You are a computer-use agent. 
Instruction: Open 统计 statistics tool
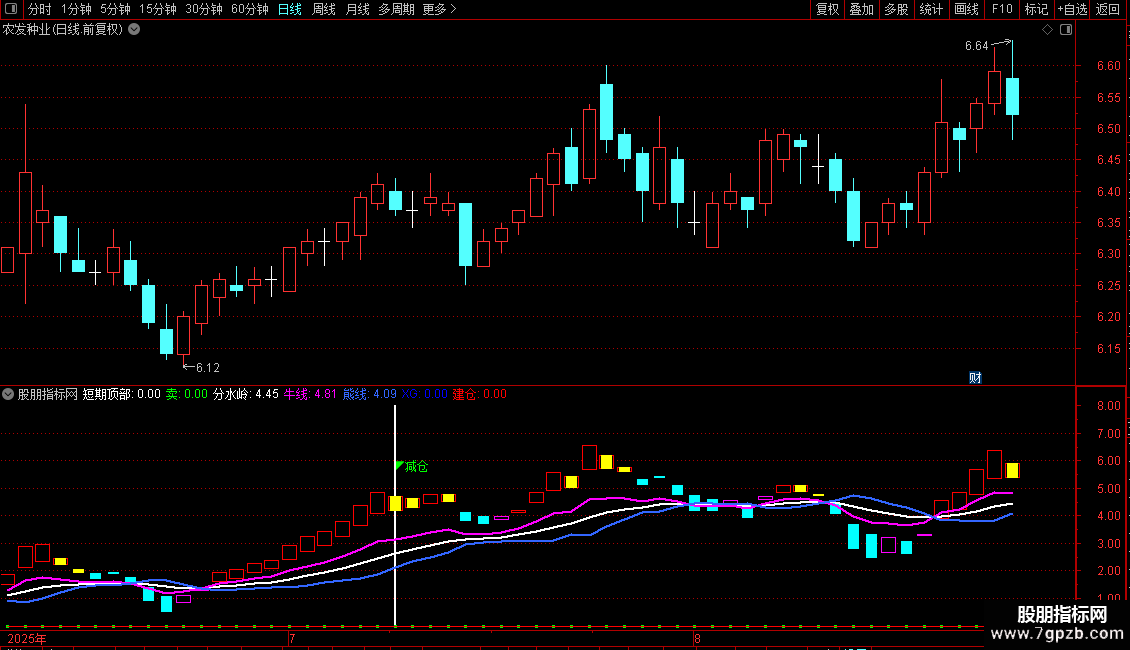(x=931, y=9)
